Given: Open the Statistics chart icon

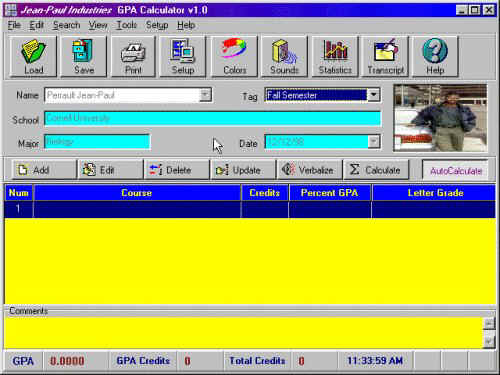Looking at the screenshot, I should [x=335, y=56].
